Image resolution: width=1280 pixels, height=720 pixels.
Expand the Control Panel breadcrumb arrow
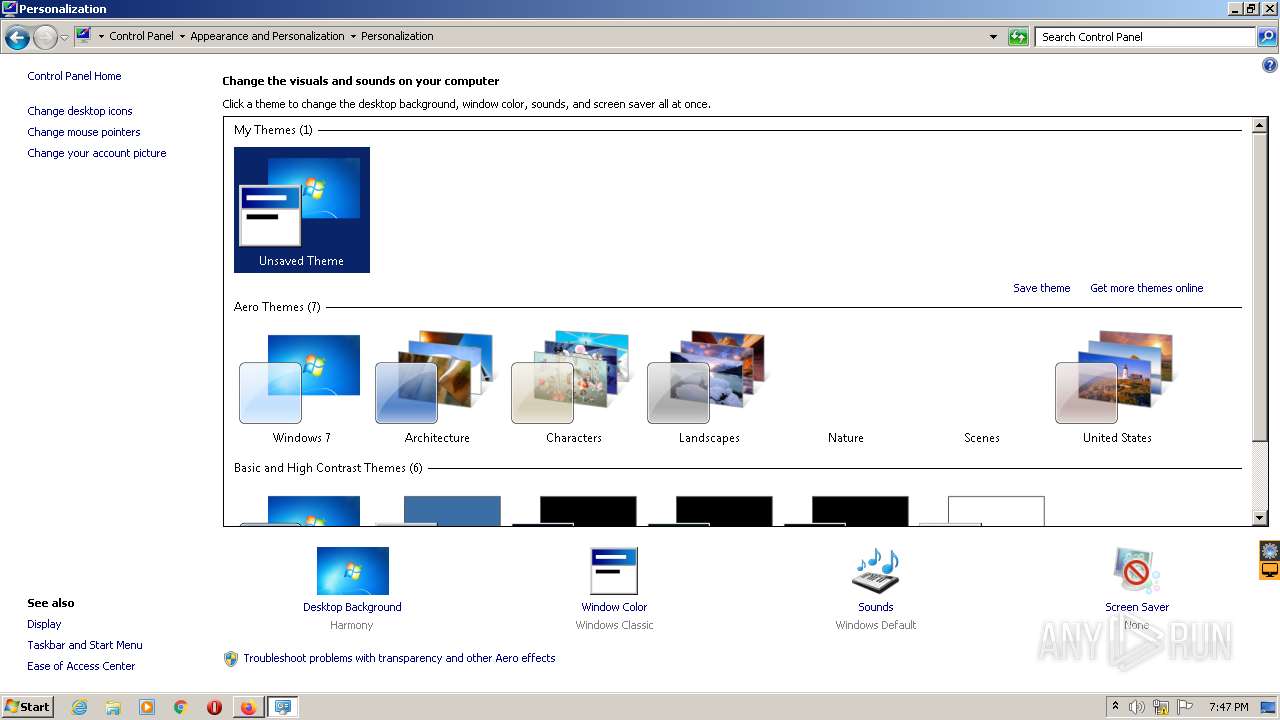[182, 36]
